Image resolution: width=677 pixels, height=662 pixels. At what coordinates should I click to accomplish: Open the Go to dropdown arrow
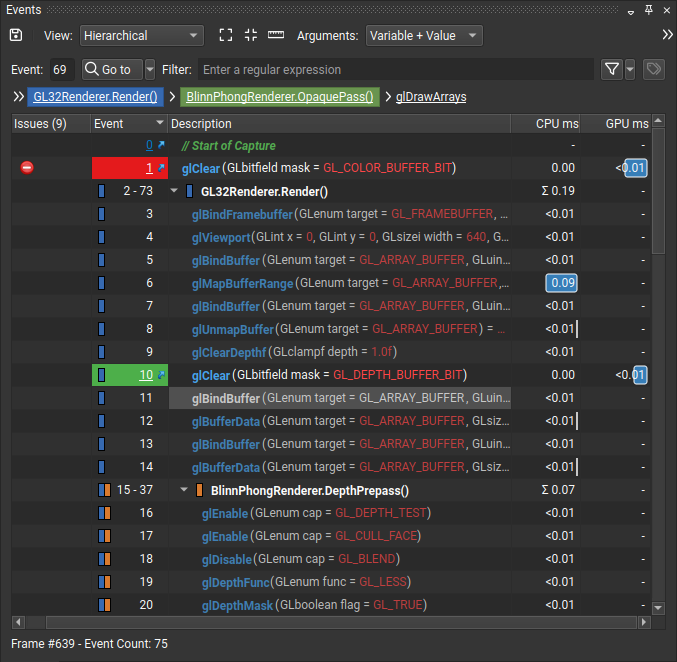[x=150, y=69]
